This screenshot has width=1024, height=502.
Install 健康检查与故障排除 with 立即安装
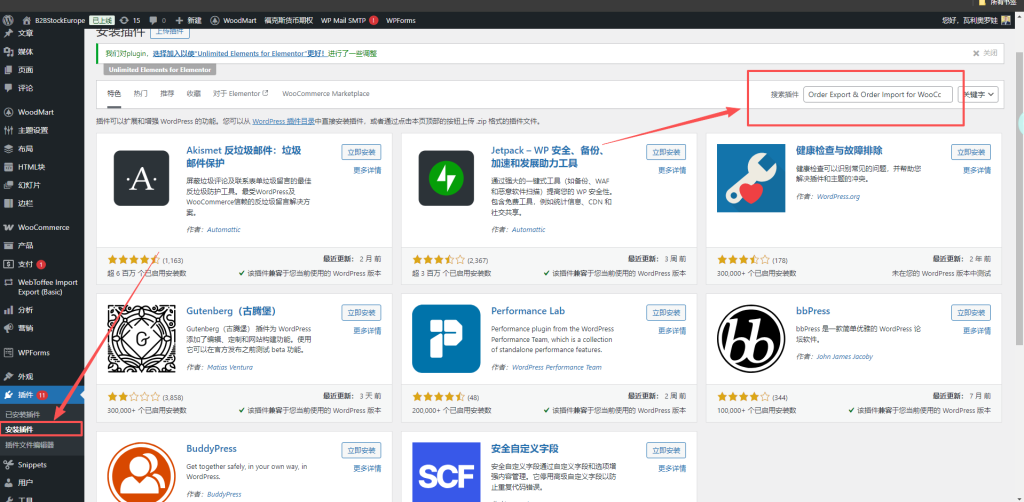pyautogui.click(x=971, y=152)
